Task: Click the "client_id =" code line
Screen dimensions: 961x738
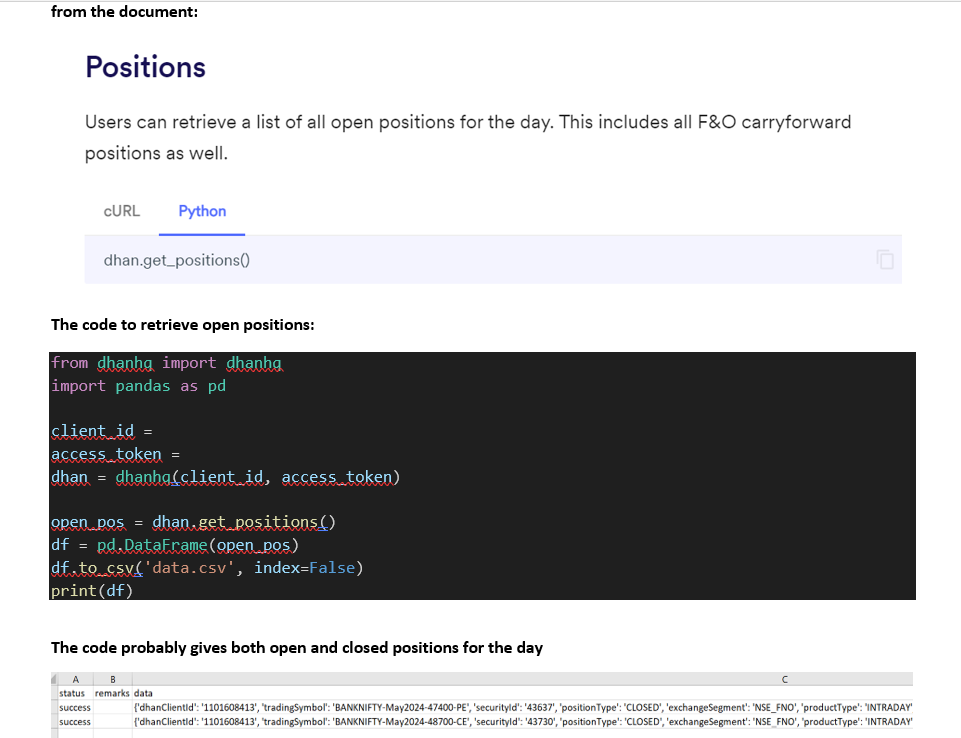Action: coord(102,432)
